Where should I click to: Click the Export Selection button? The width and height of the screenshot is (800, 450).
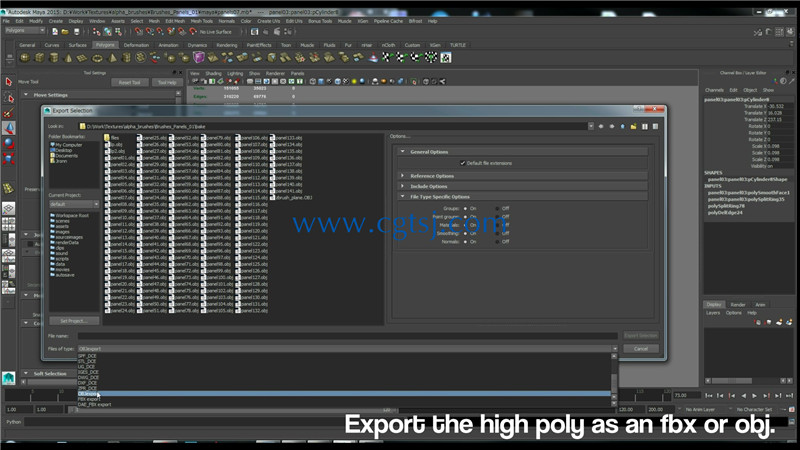(641, 336)
